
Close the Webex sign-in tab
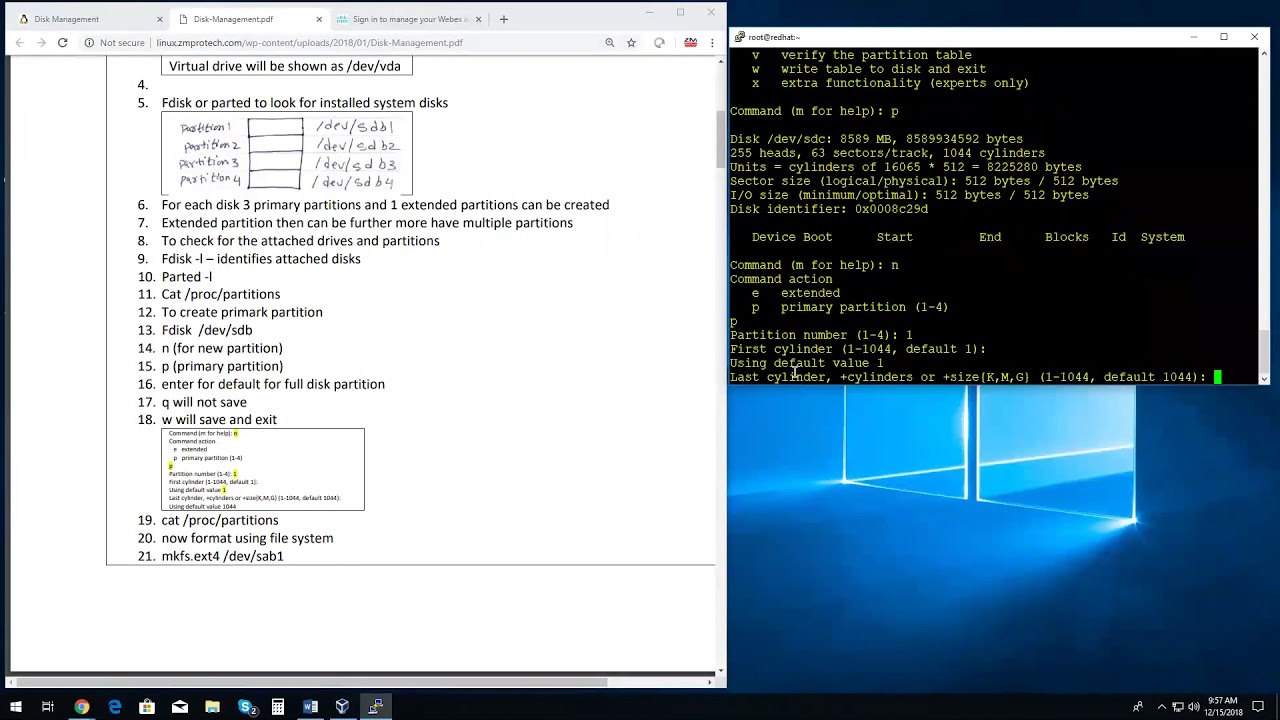coord(478,19)
